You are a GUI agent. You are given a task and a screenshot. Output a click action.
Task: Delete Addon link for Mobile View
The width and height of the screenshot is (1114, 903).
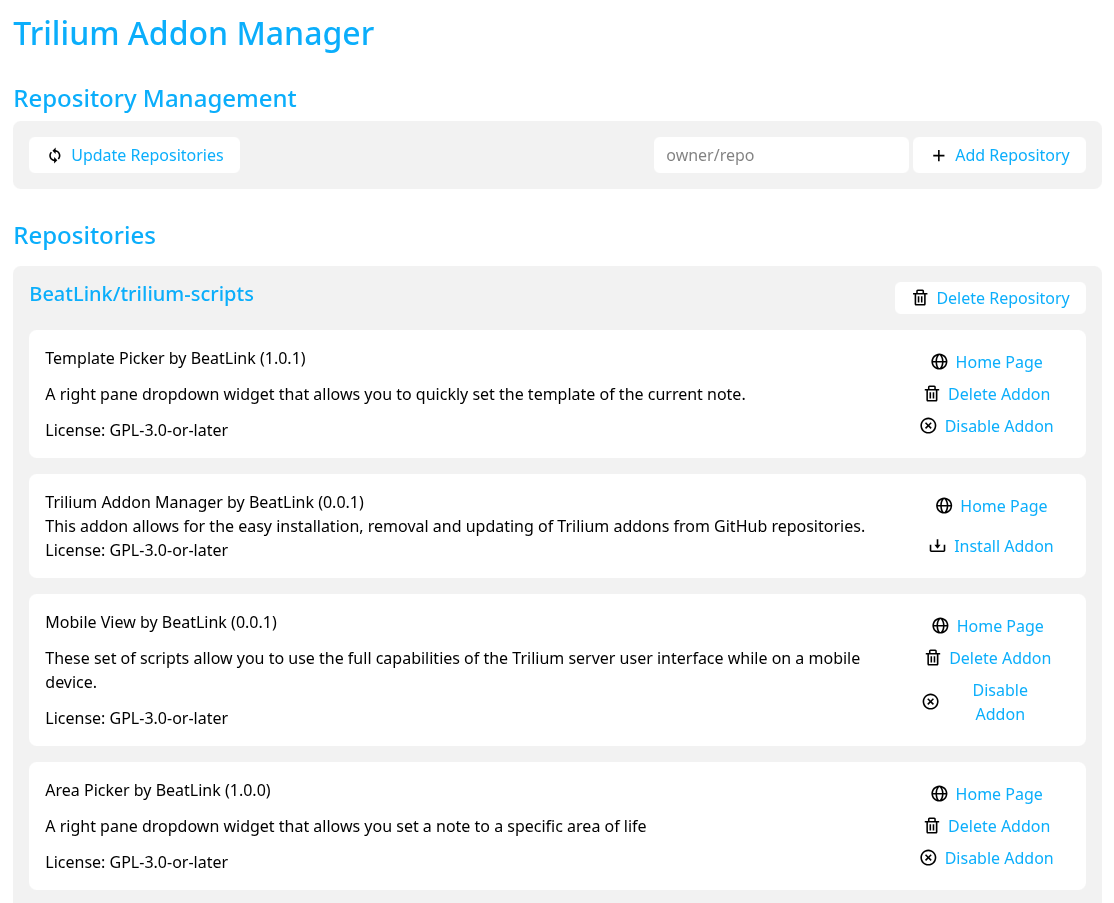tap(1000, 659)
